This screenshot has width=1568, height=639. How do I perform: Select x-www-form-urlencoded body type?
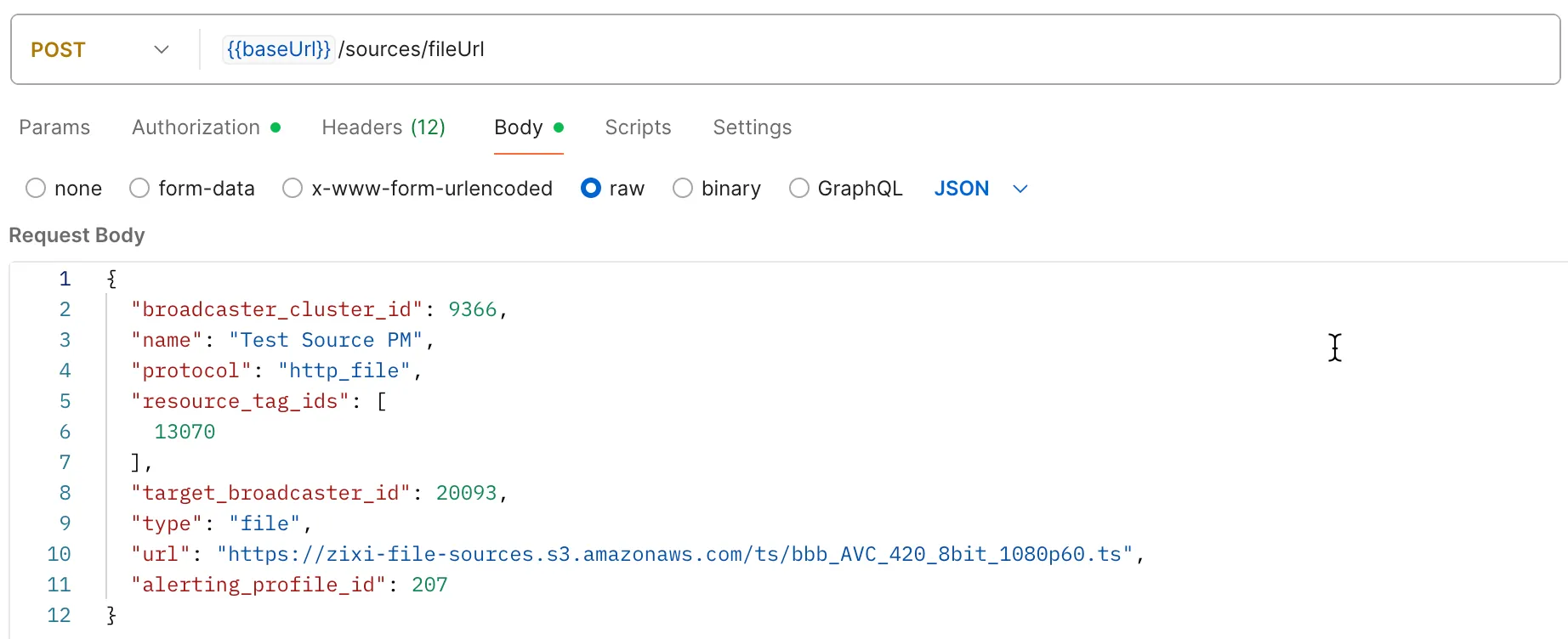(418, 188)
